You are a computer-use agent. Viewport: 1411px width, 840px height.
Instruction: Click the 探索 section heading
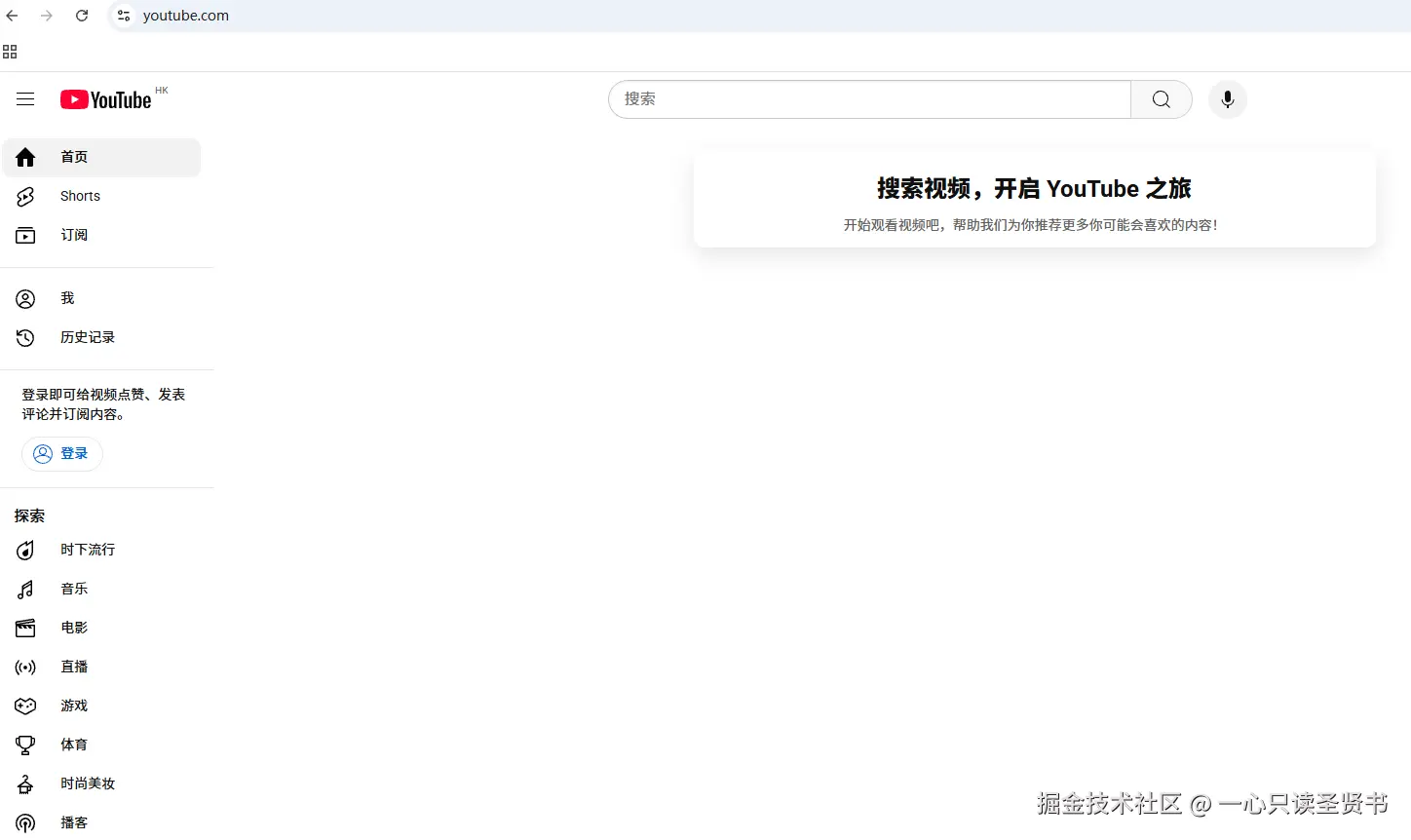[x=29, y=515]
